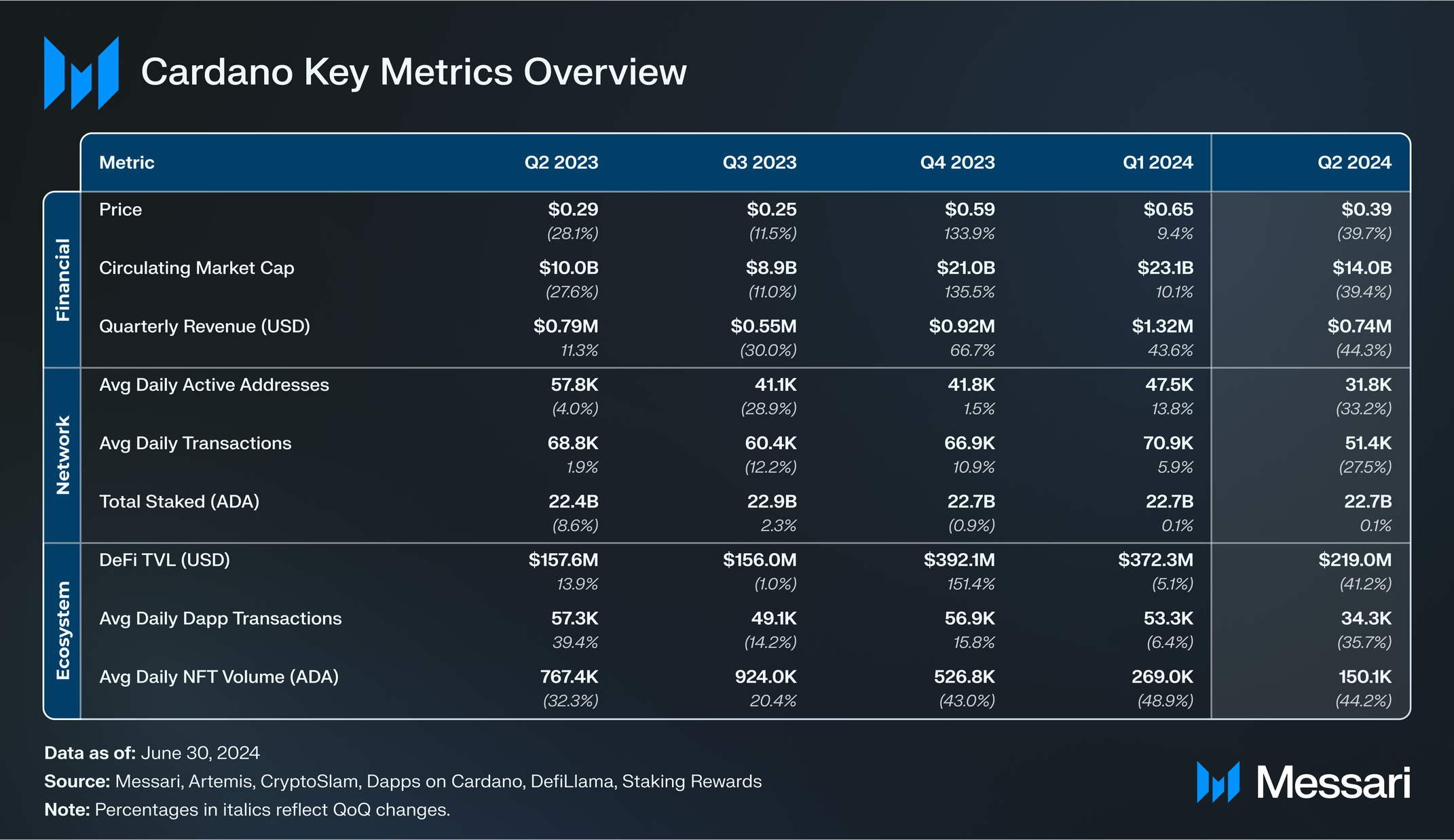
Task: Click the Price row label
Action: point(121,210)
